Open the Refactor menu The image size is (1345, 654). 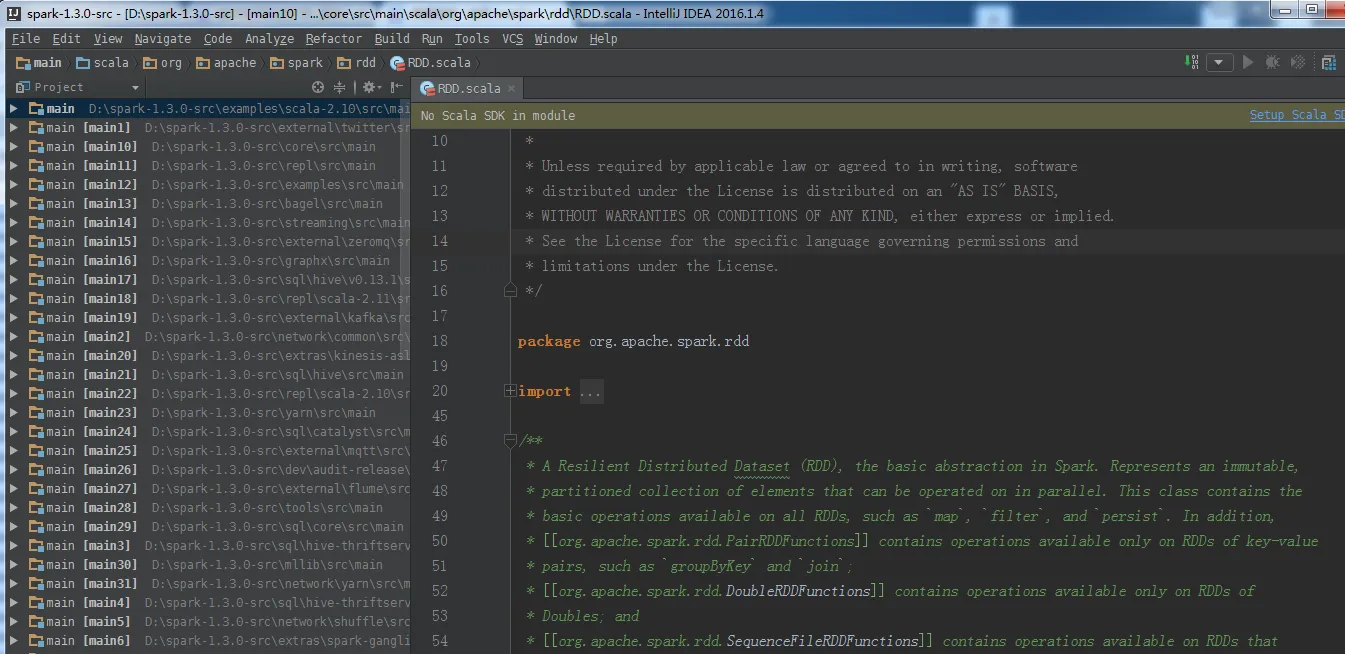334,38
